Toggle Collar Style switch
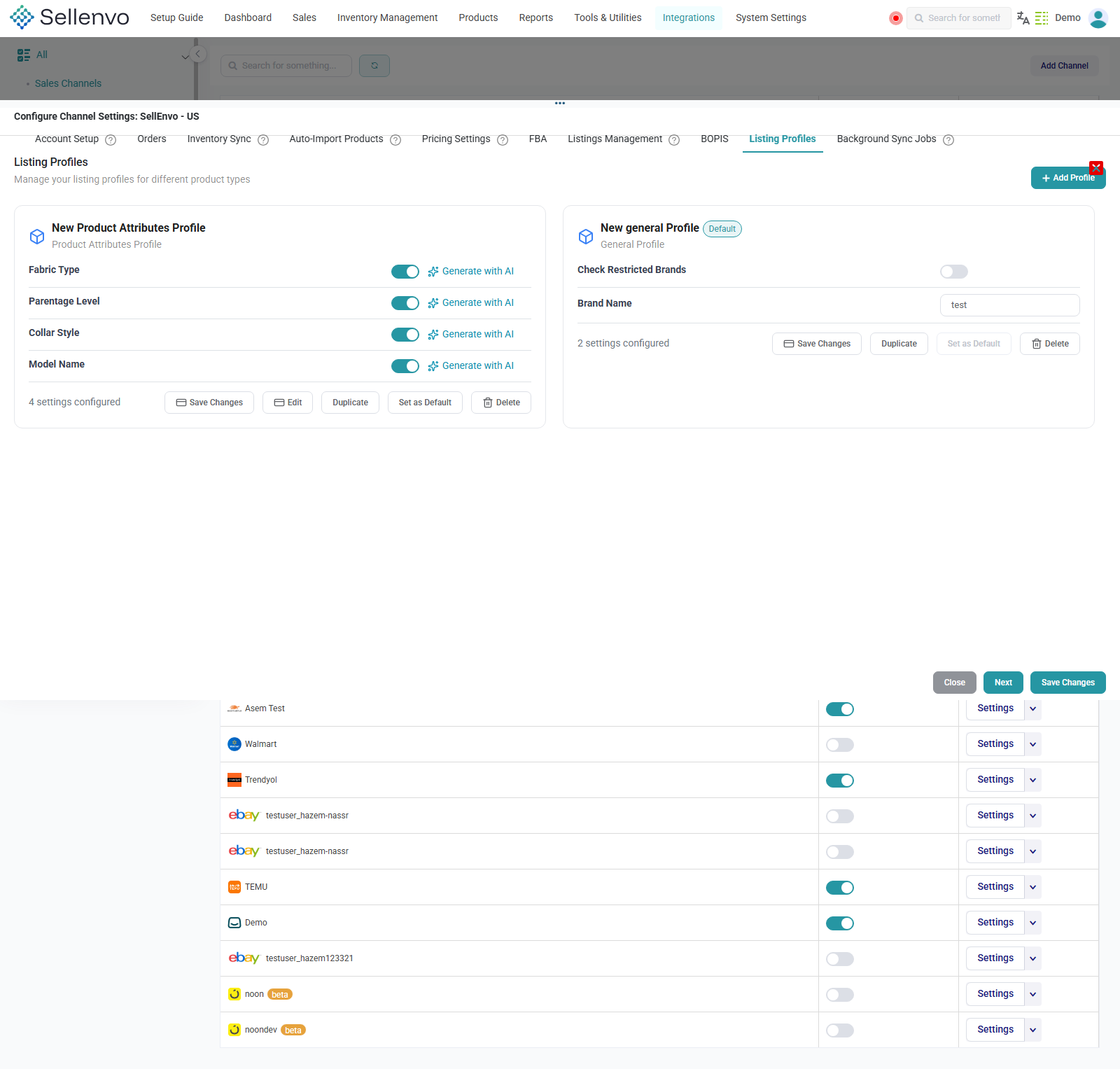The image size is (1120, 1069). click(405, 335)
